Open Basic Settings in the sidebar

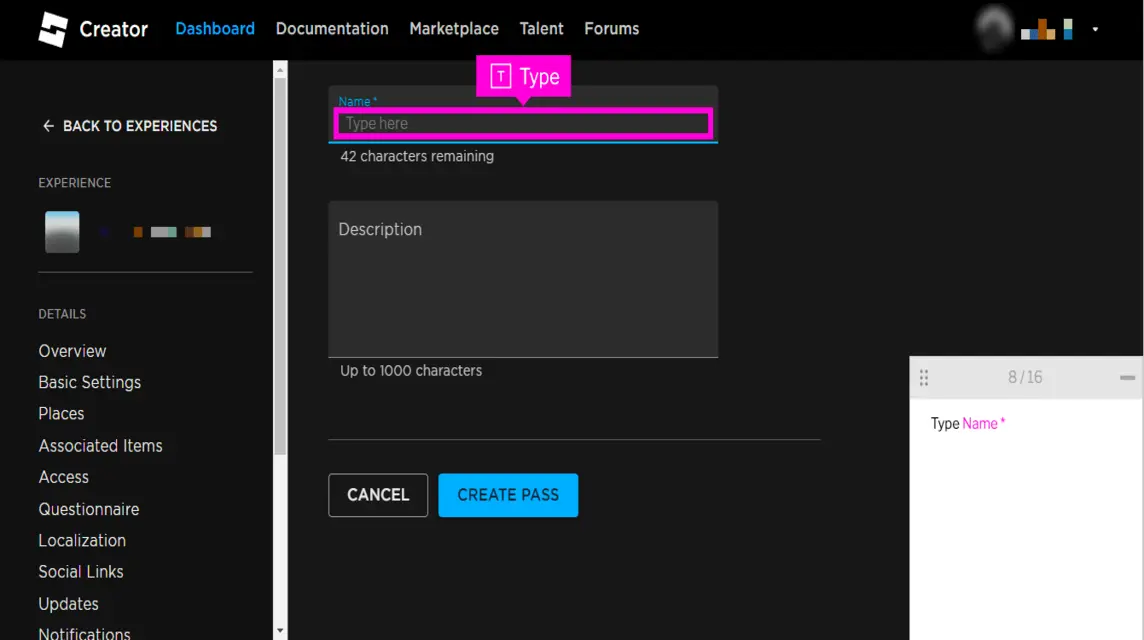point(89,382)
